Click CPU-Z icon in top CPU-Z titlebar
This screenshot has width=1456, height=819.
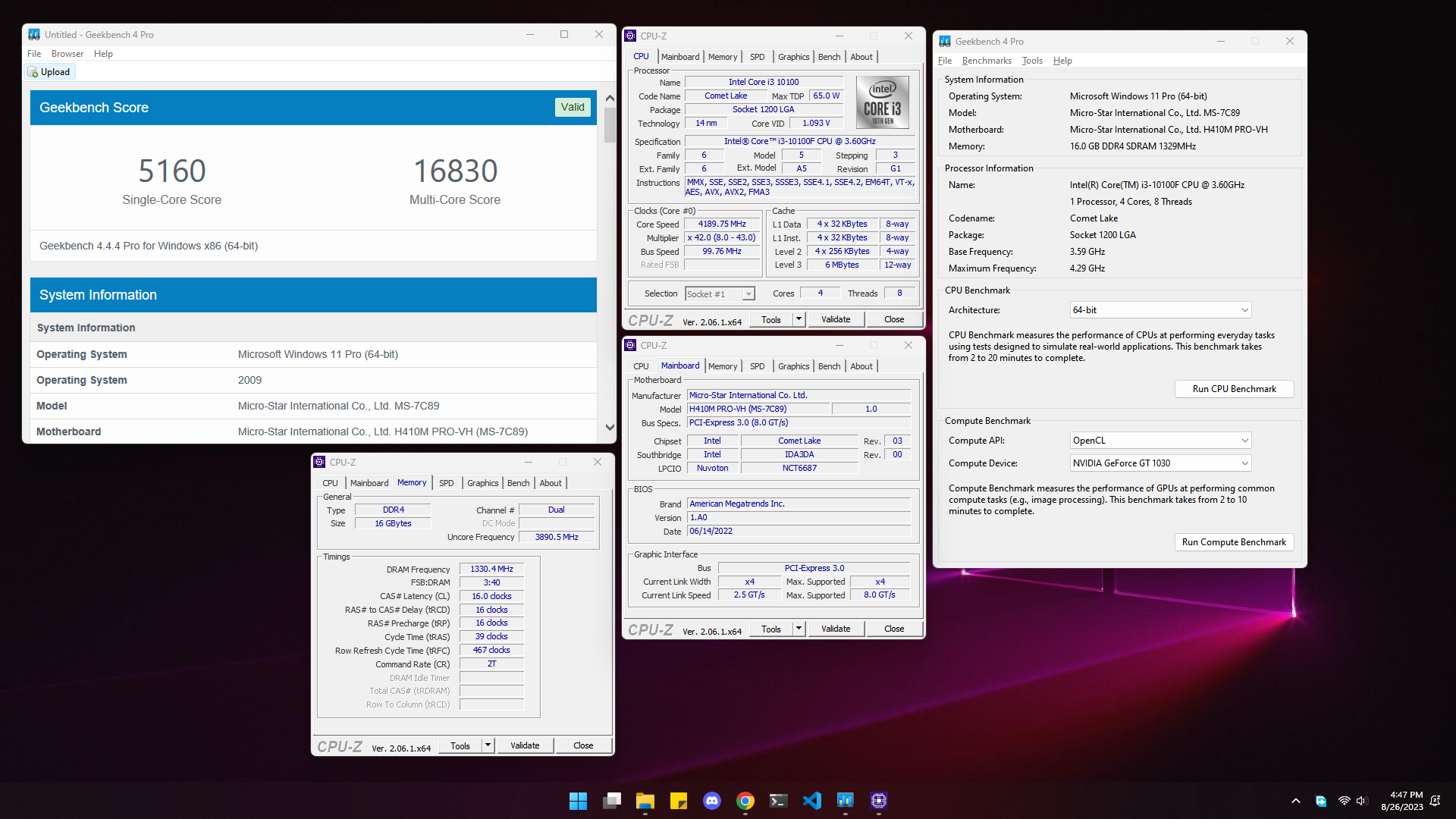point(630,36)
